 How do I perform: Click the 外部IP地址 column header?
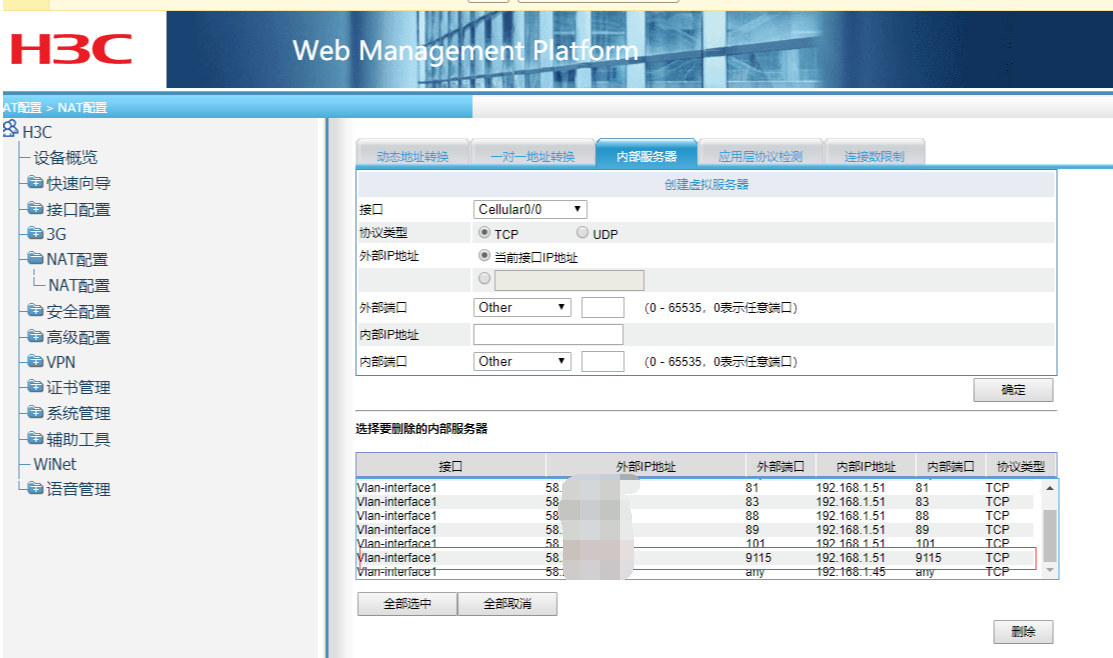coord(646,466)
